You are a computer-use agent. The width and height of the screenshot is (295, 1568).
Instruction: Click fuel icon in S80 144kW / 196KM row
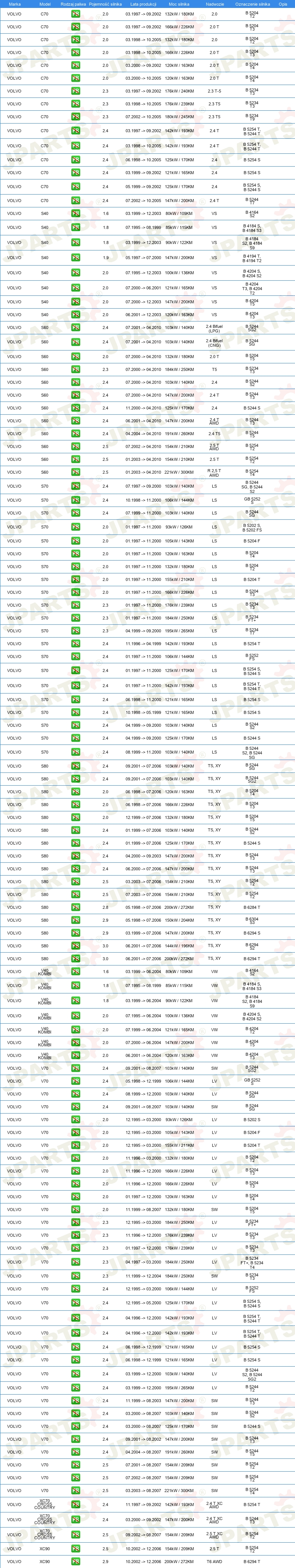coord(75,945)
